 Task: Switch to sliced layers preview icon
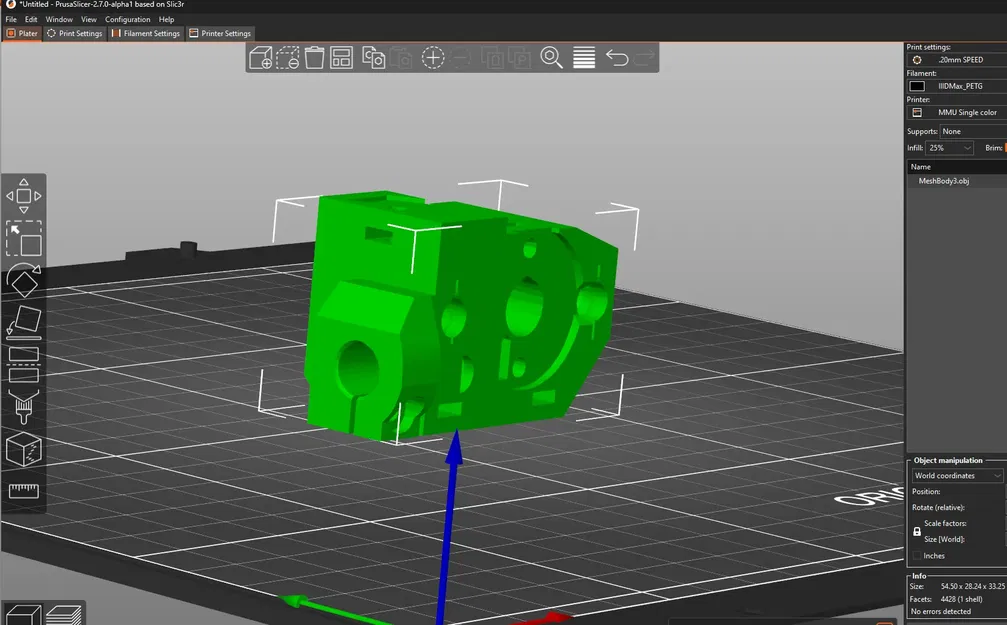tap(64, 615)
